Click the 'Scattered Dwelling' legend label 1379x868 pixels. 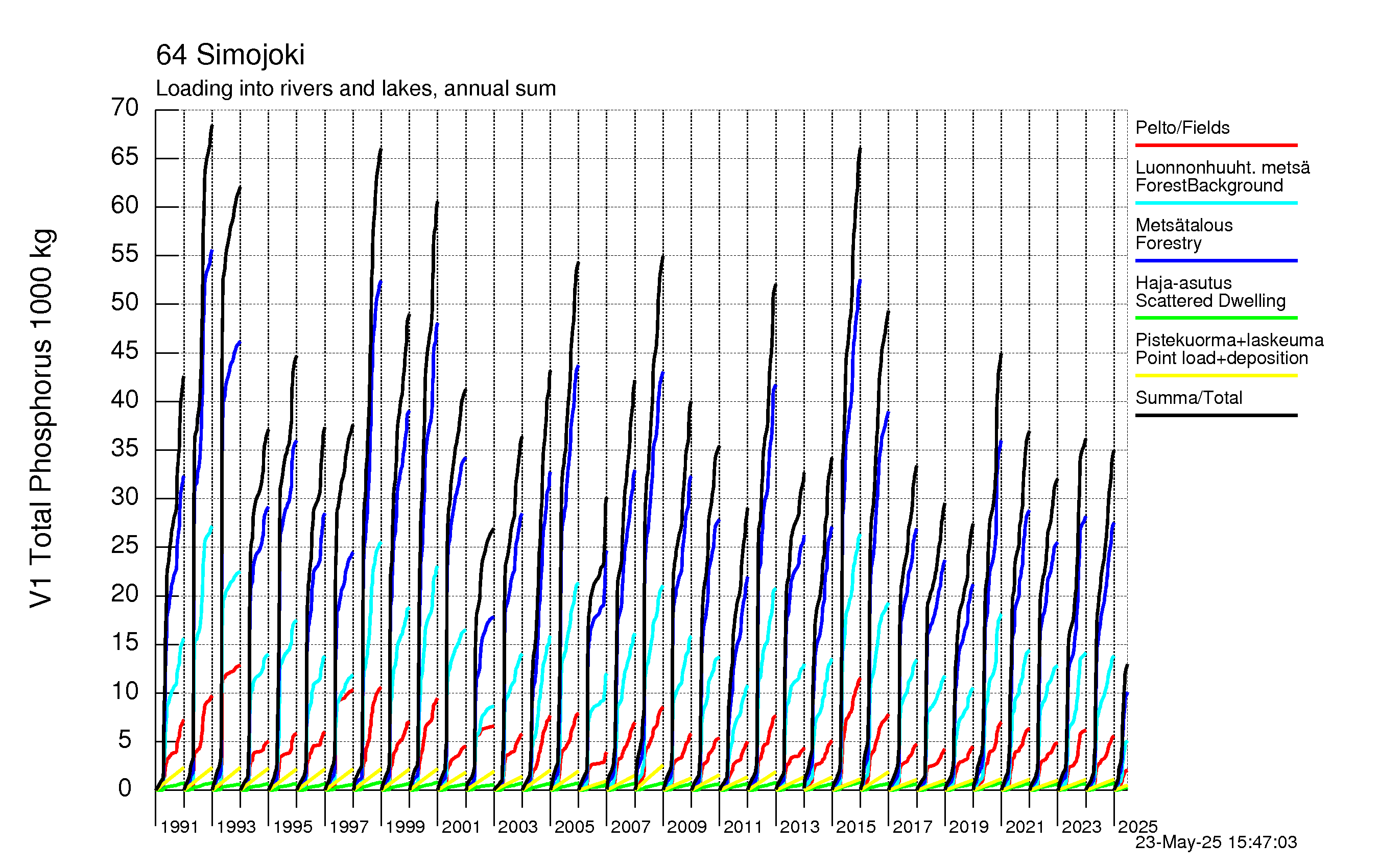[1210, 301]
